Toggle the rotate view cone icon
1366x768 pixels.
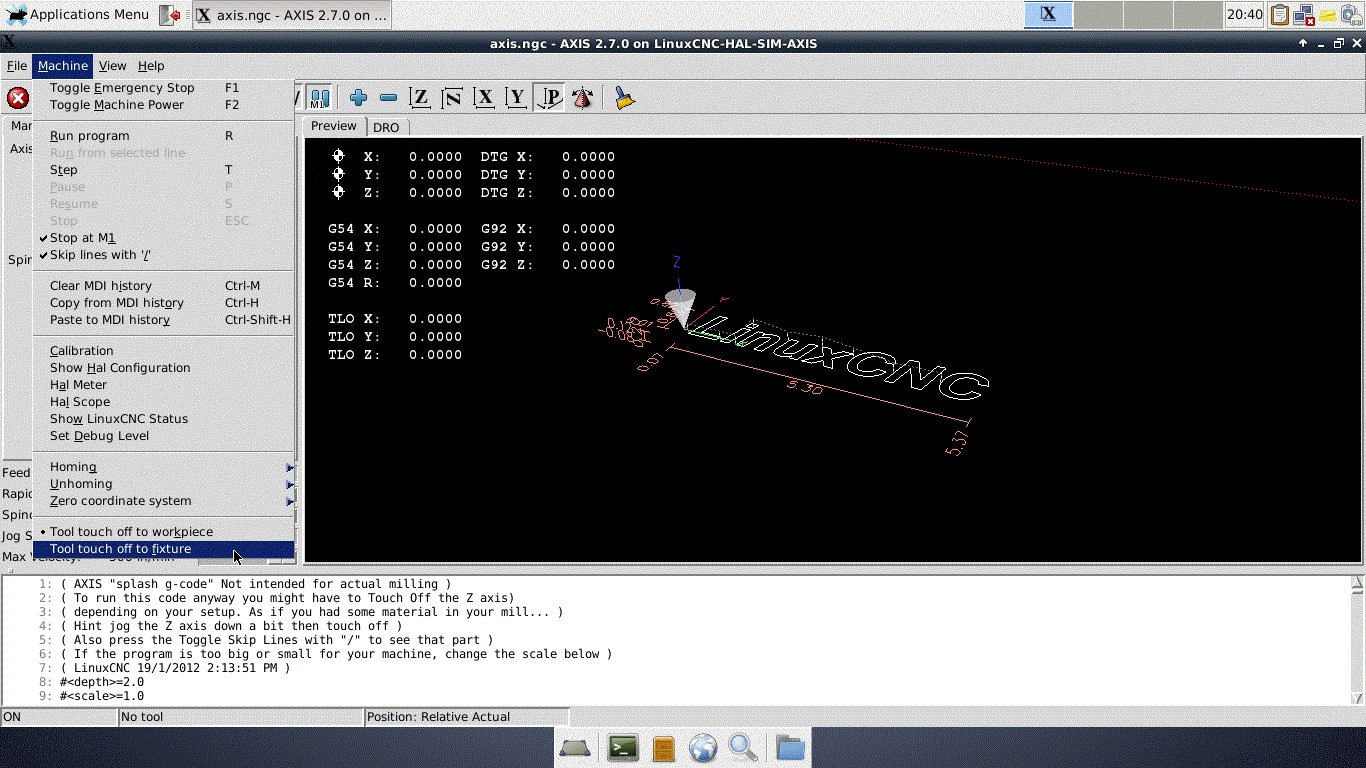[582, 97]
